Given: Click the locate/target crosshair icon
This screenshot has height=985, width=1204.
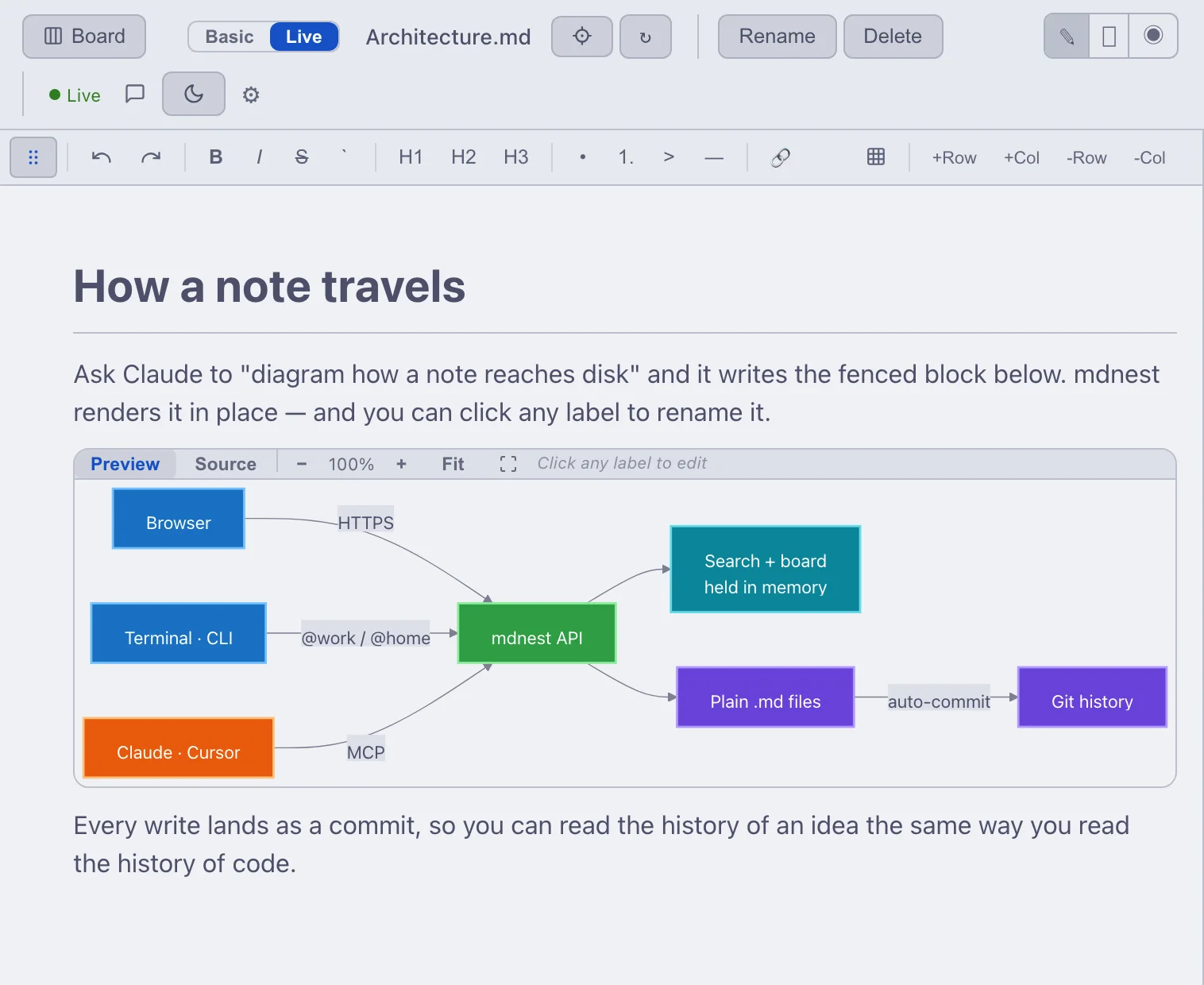Looking at the screenshot, I should [582, 37].
